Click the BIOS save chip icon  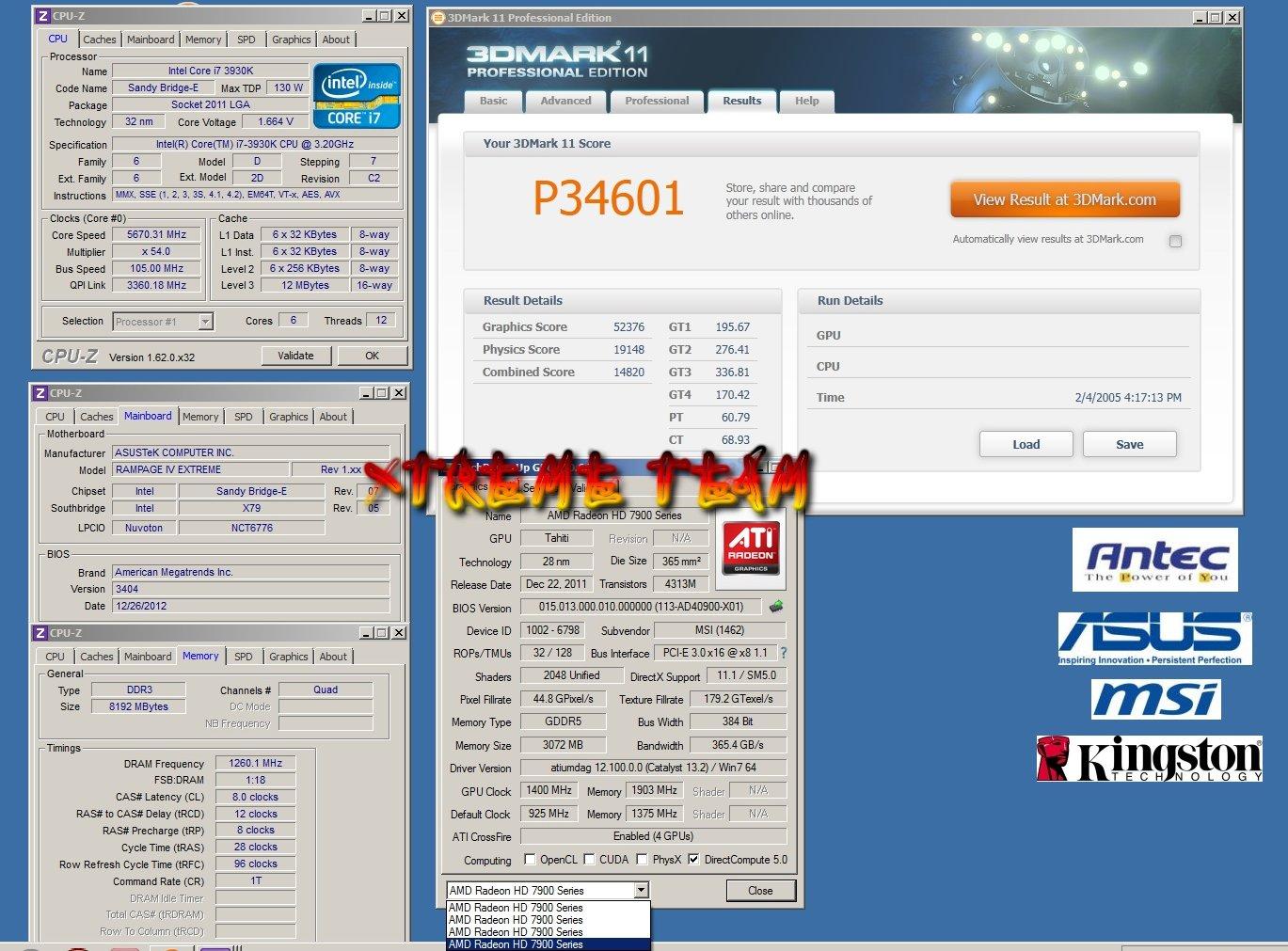point(776,607)
